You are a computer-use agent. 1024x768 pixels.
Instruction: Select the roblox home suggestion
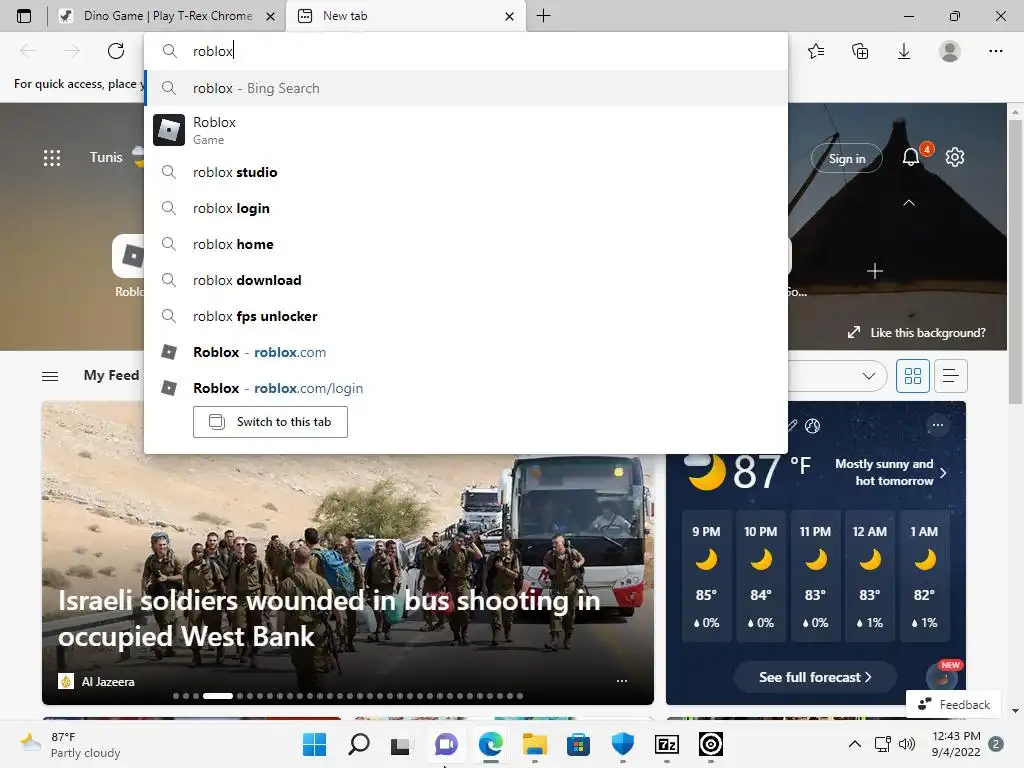point(466,244)
